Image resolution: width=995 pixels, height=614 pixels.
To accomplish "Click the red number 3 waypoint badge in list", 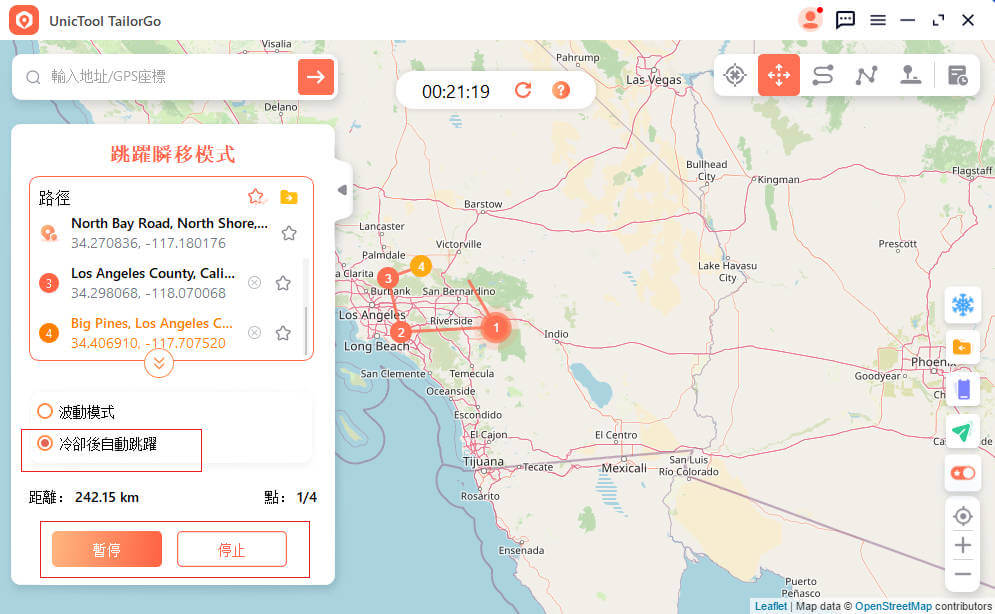I will click(x=49, y=283).
